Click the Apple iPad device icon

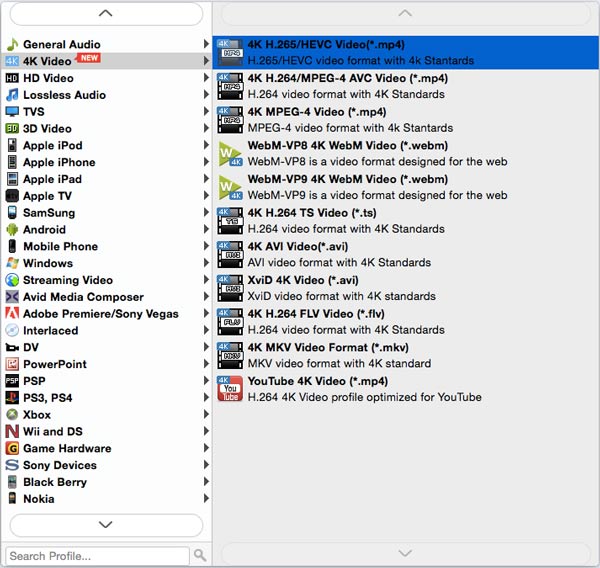12,179
